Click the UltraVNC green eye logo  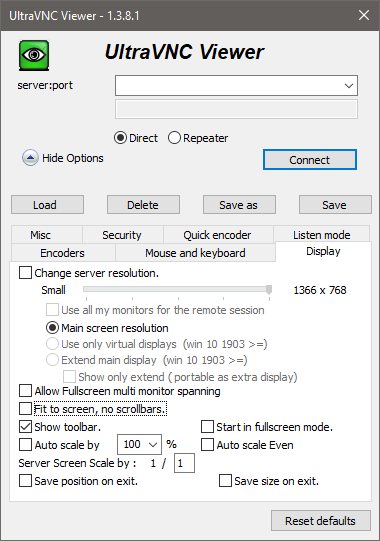[x=34, y=55]
